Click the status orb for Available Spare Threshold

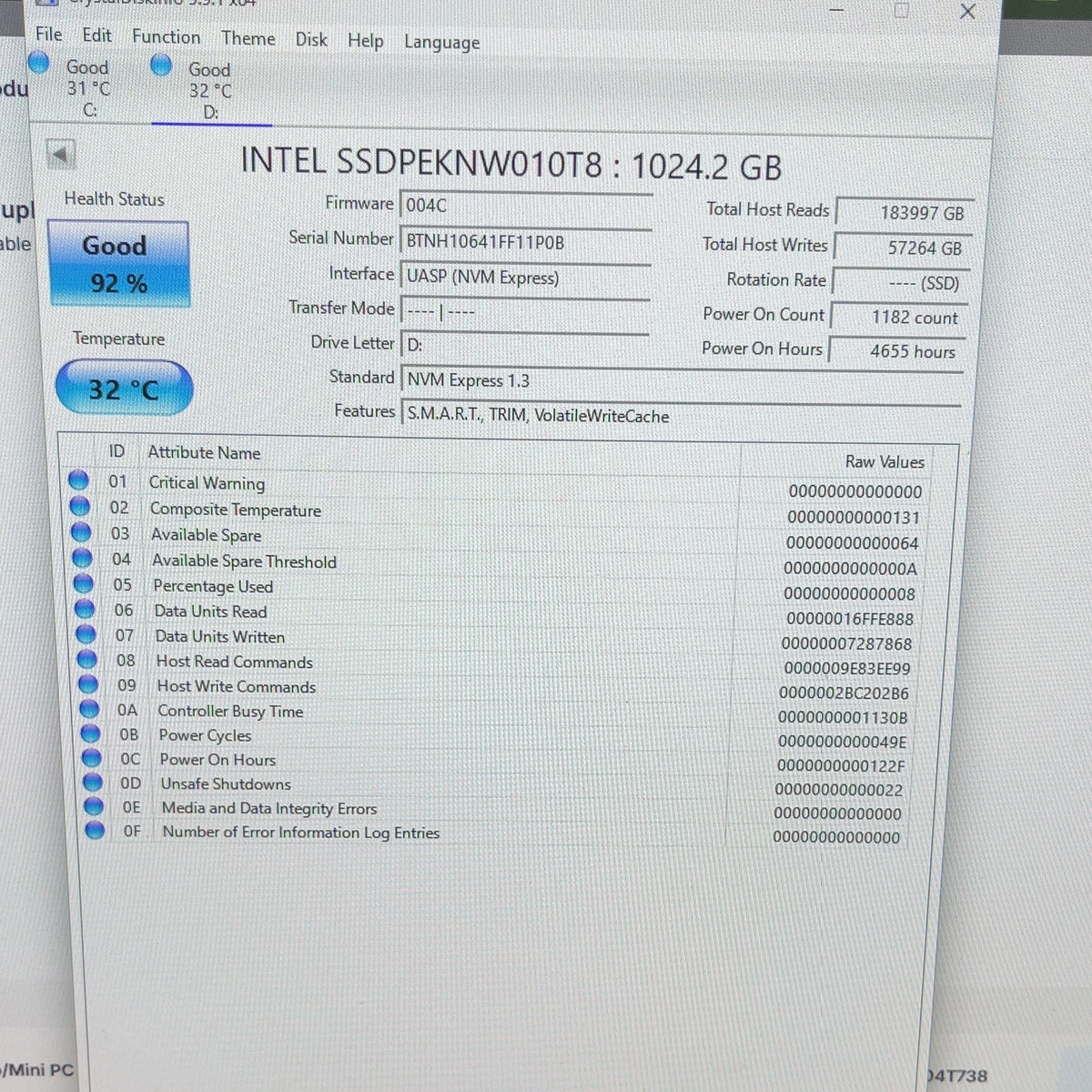(x=83, y=557)
